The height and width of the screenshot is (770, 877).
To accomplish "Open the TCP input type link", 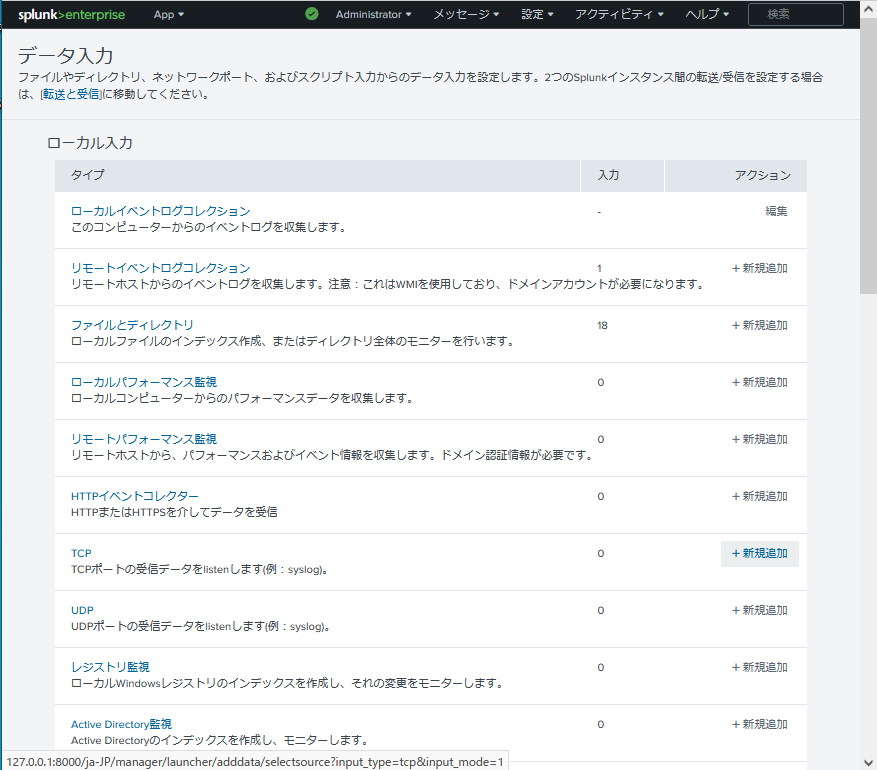I will 81,553.
